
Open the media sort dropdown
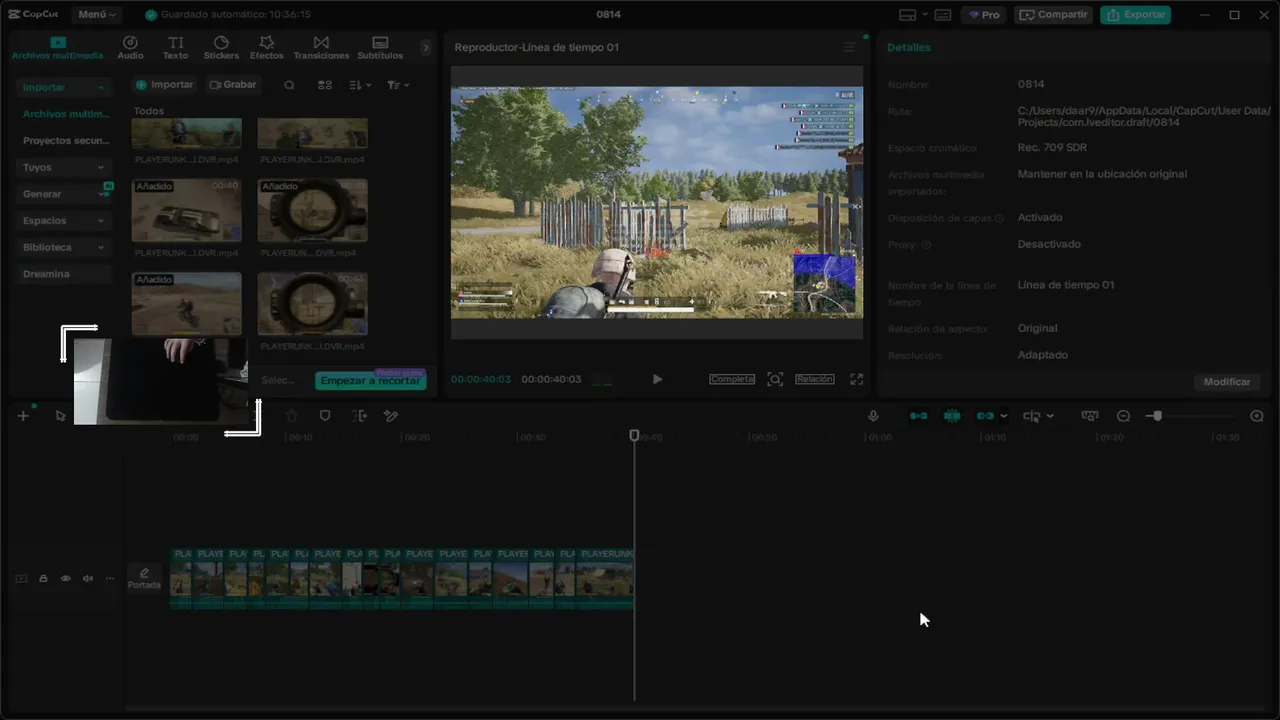pos(360,85)
